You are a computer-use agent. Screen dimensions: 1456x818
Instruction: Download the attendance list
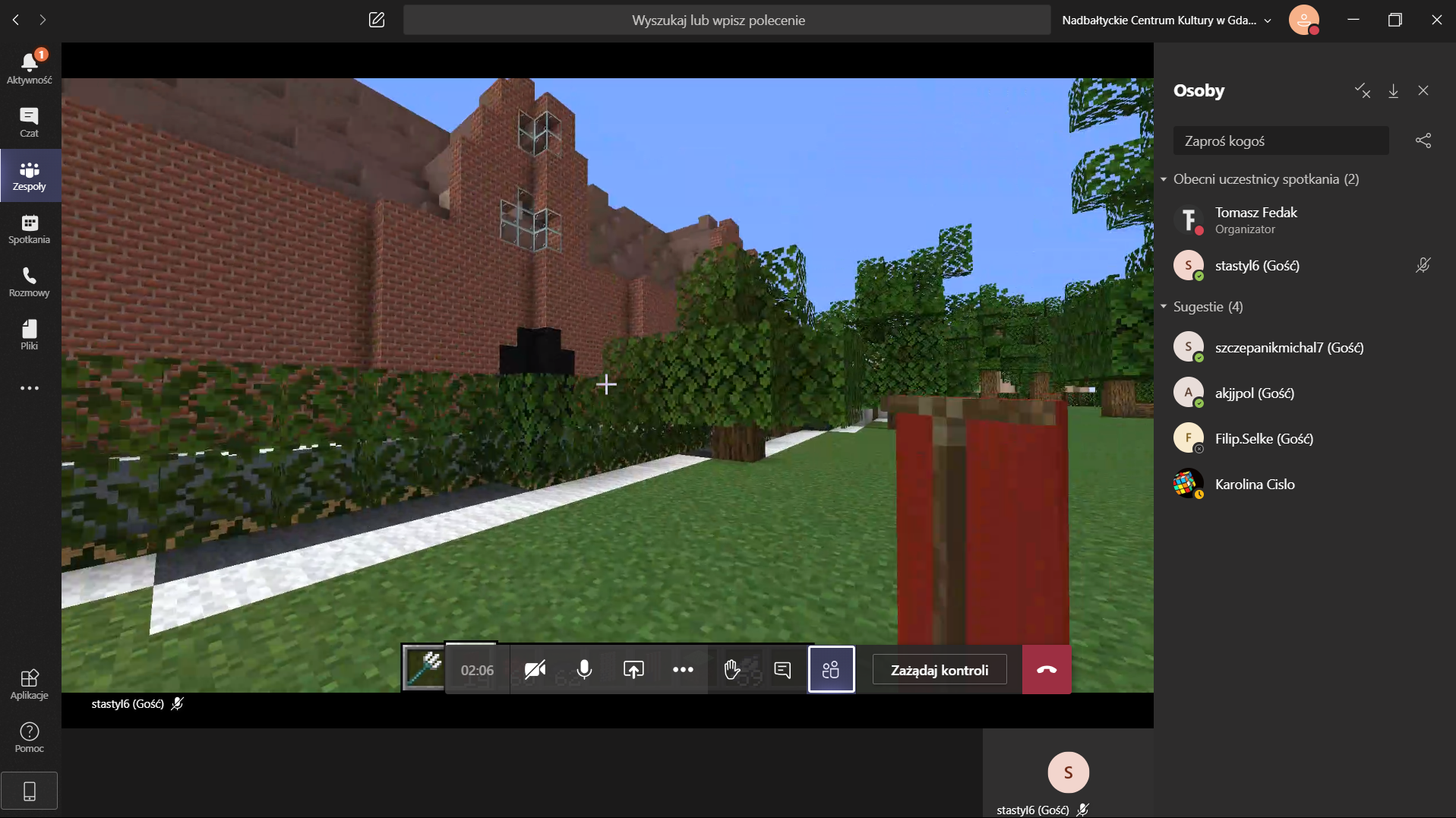tap(1393, 91)
